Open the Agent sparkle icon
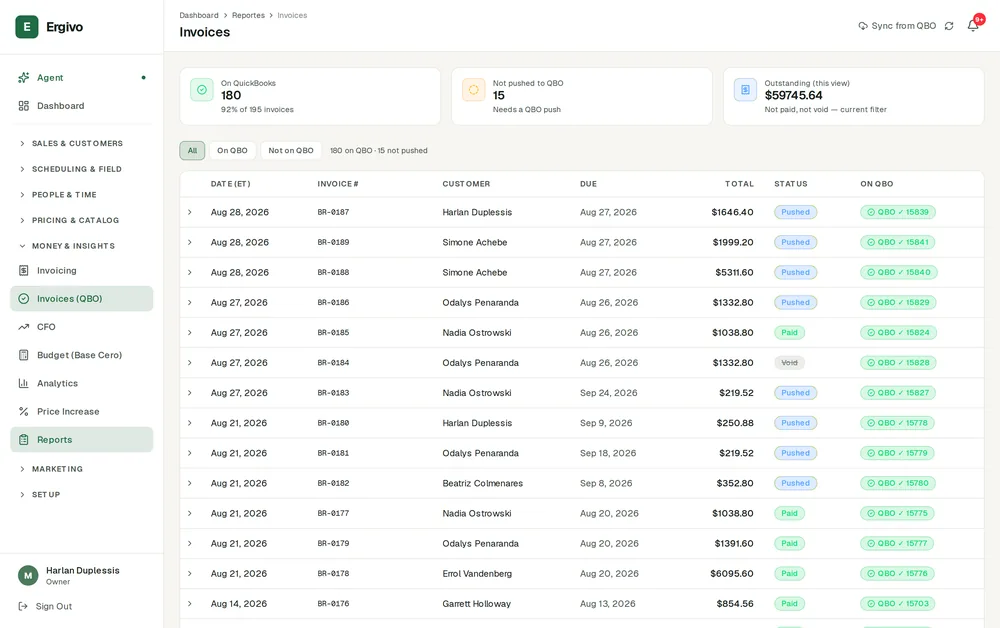This screenshot has width=1000, height=628. (24, 78)
